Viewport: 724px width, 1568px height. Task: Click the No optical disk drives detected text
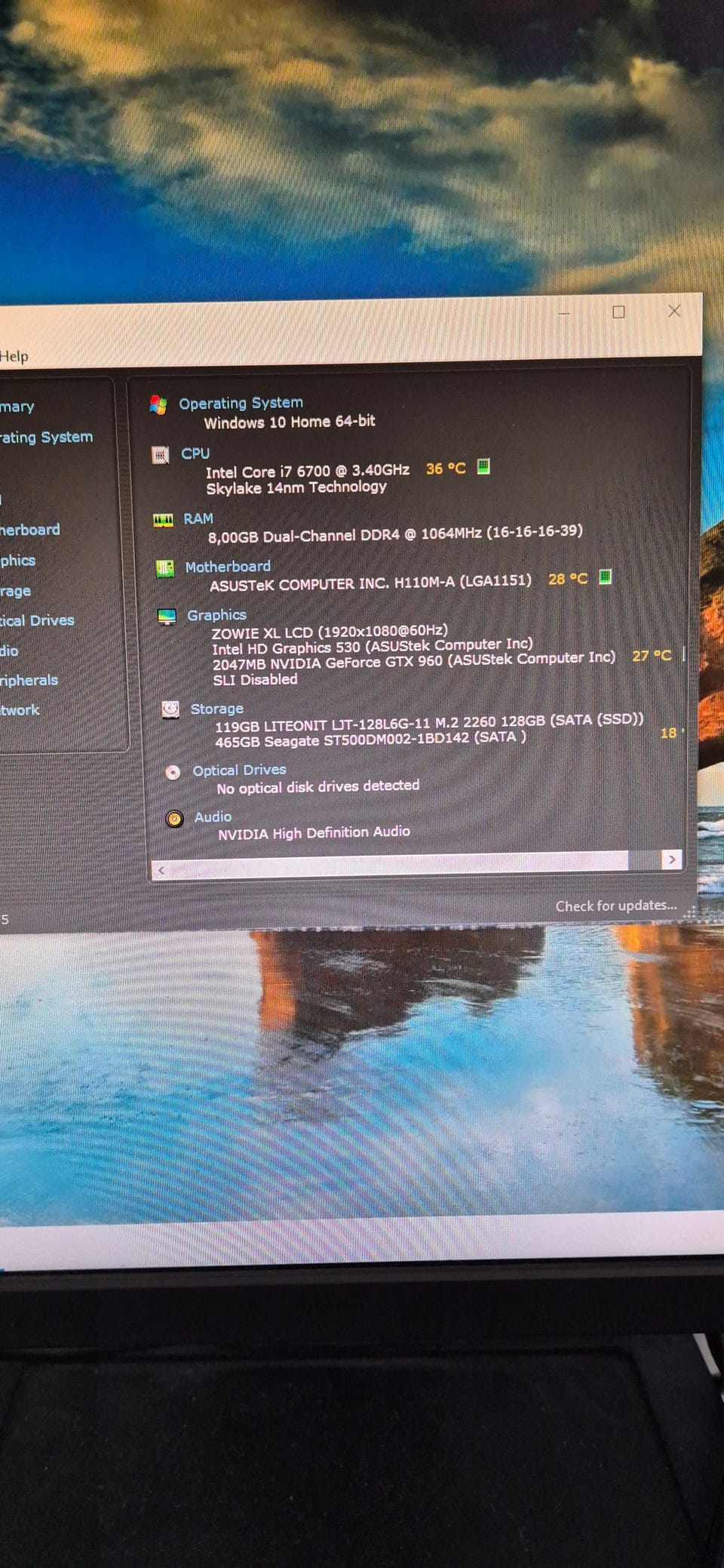click(318, 786)
